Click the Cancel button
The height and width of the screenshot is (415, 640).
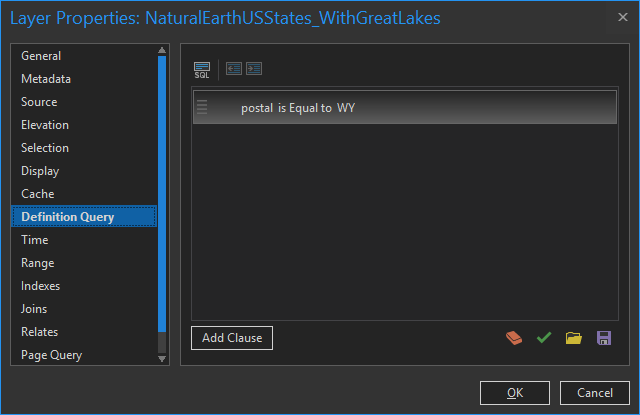coord(595,393)
